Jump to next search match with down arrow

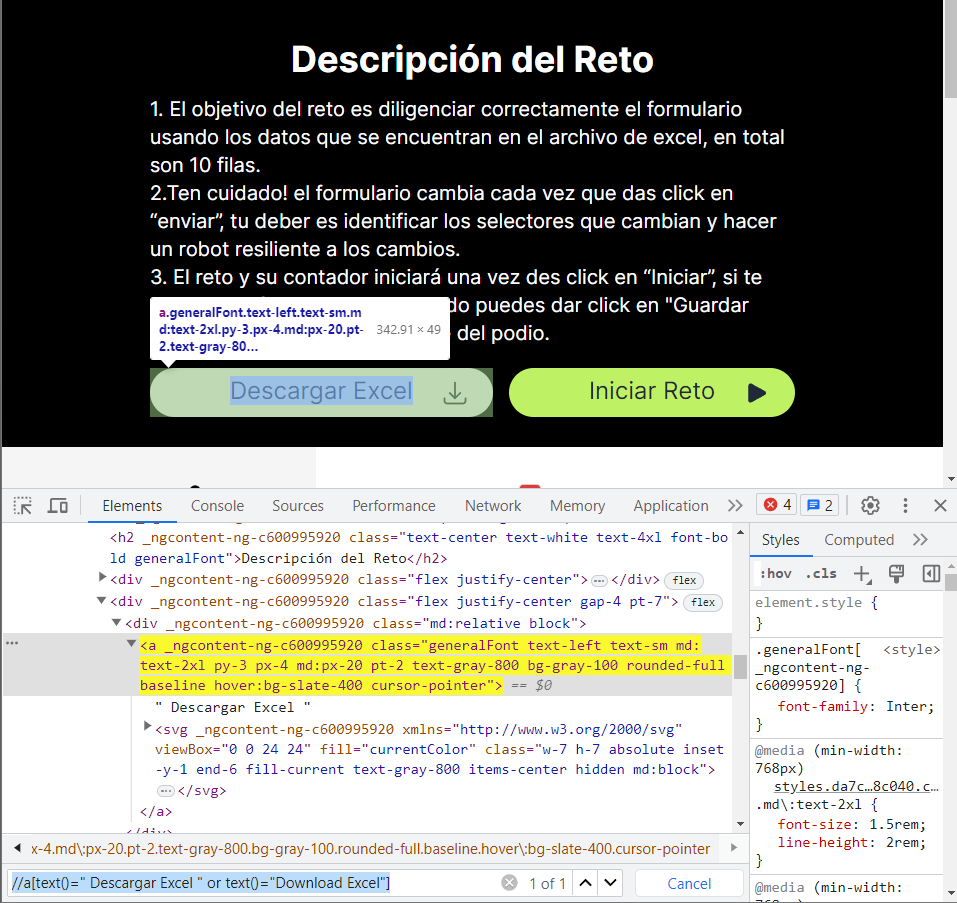(x=611, y=883)
